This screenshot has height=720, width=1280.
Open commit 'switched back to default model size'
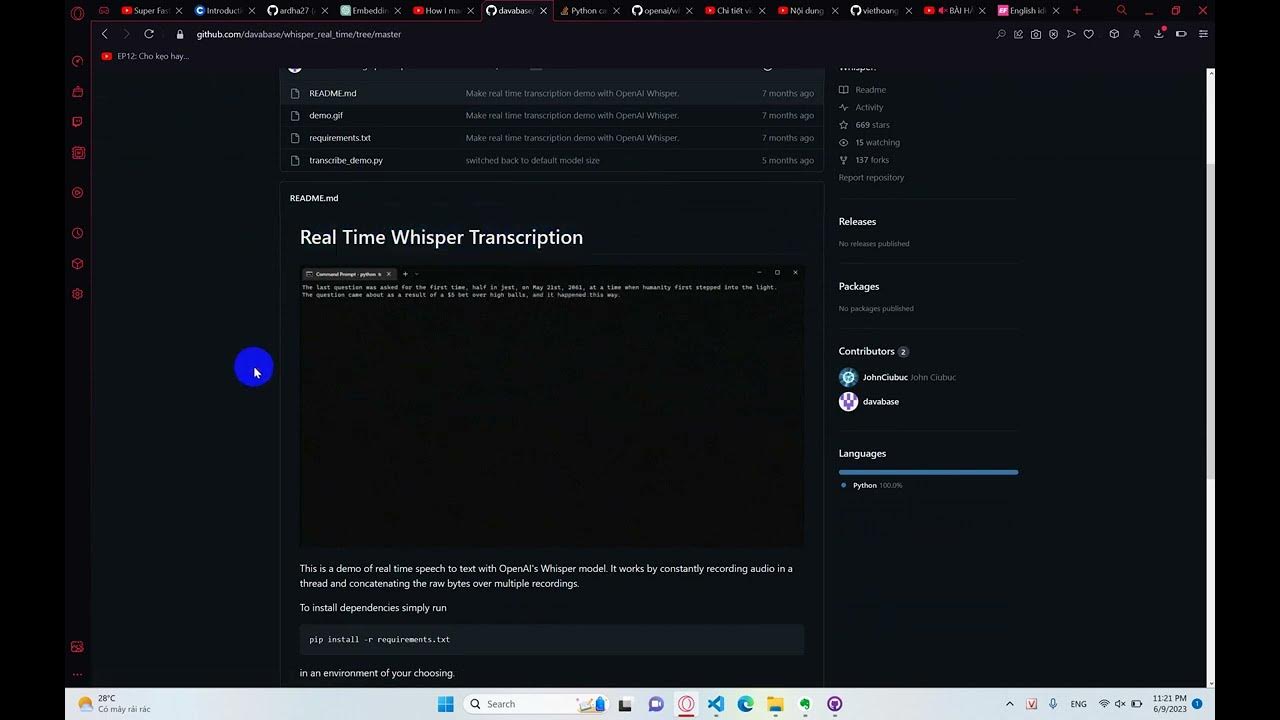(x=533, y=160)
